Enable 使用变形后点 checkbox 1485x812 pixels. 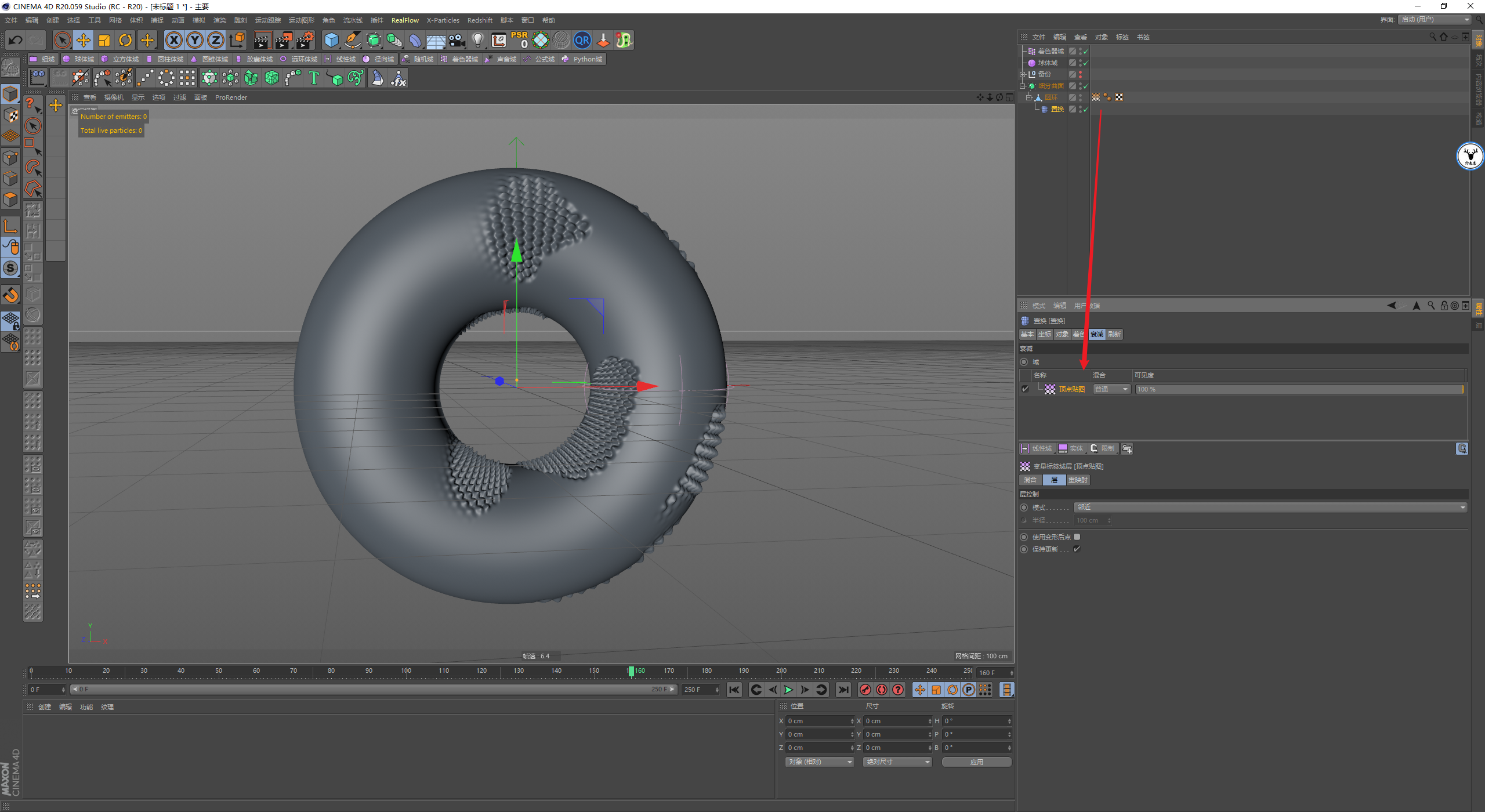(1077, 537)
